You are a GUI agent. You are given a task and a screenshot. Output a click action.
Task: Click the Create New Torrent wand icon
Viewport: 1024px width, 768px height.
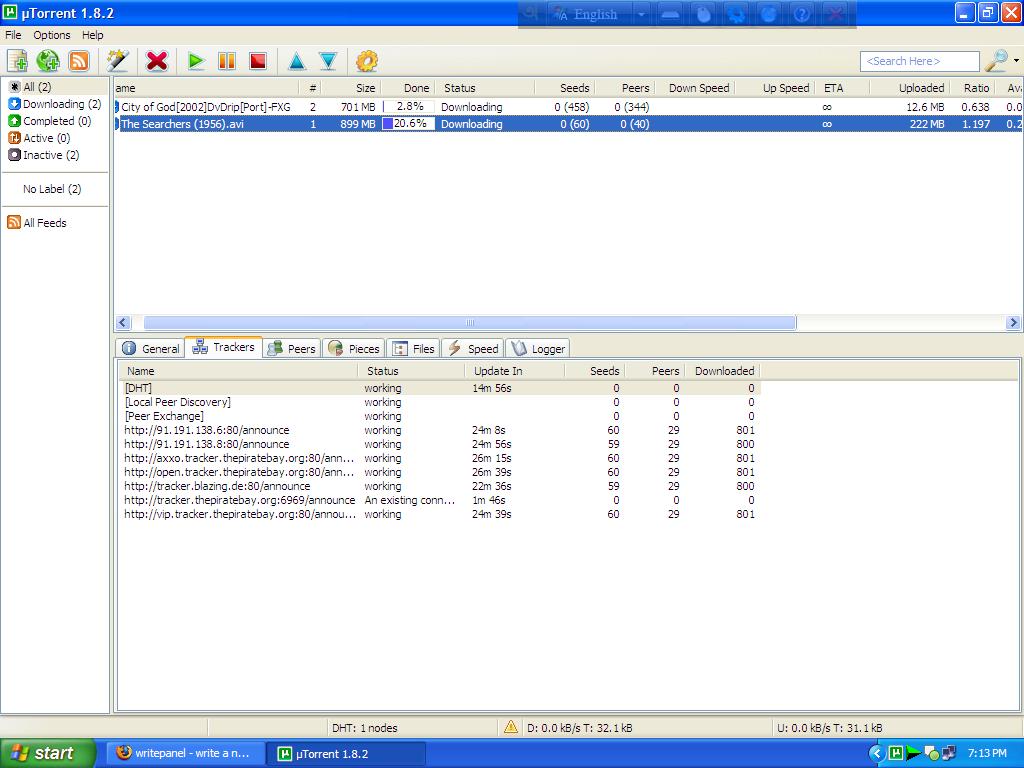[118, 61]
